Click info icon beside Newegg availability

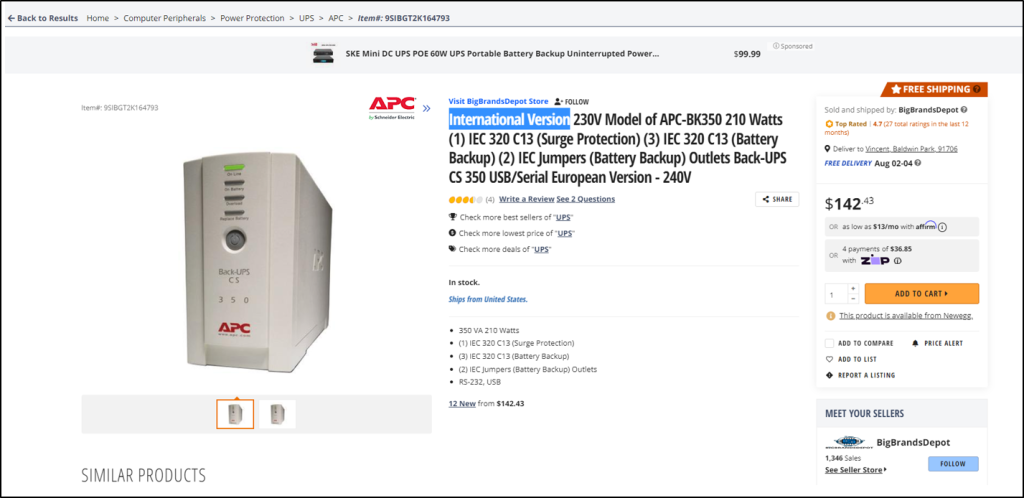[830, 316]
